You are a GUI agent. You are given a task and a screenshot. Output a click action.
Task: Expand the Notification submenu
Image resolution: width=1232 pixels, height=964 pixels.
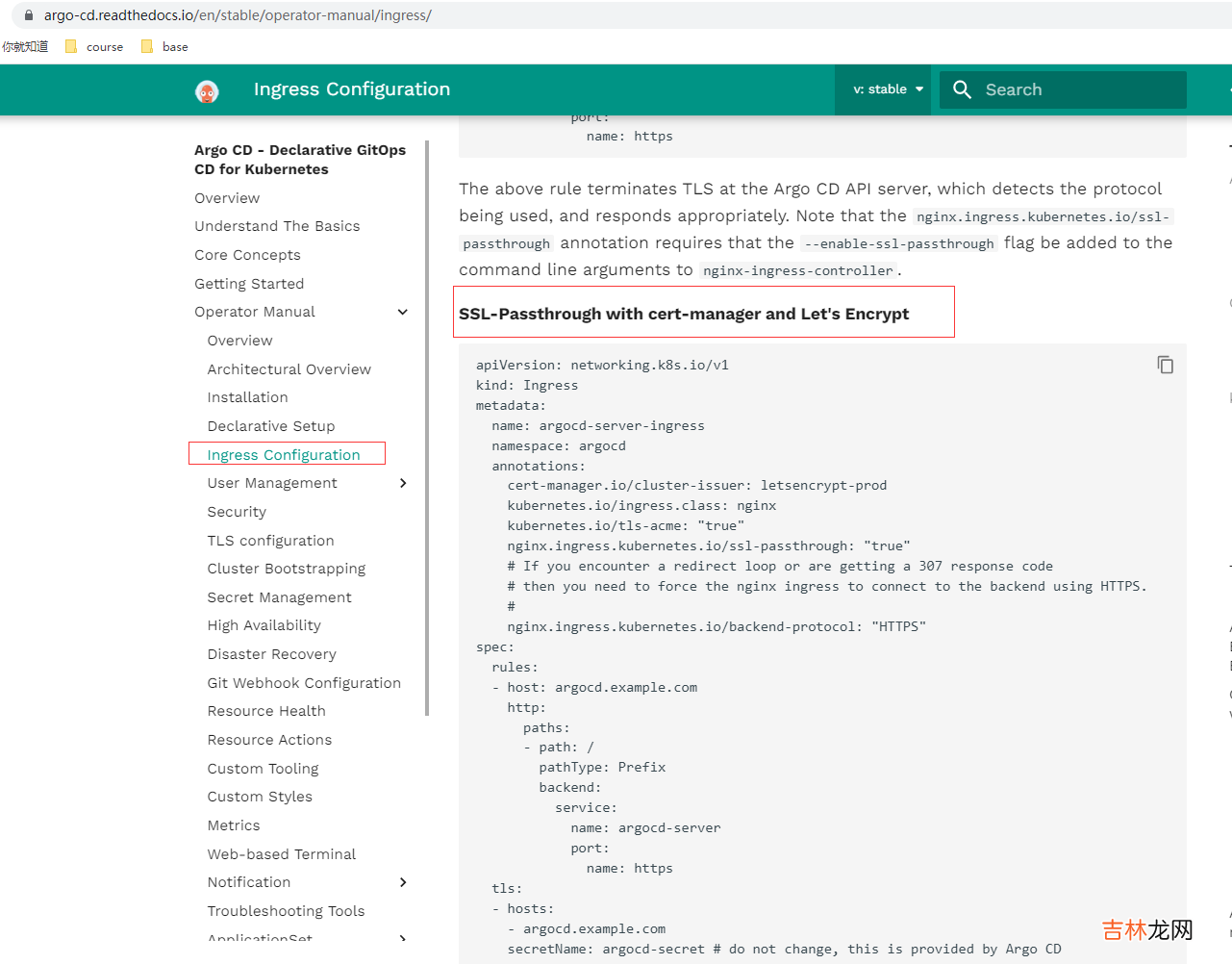(x=403, y=882)
